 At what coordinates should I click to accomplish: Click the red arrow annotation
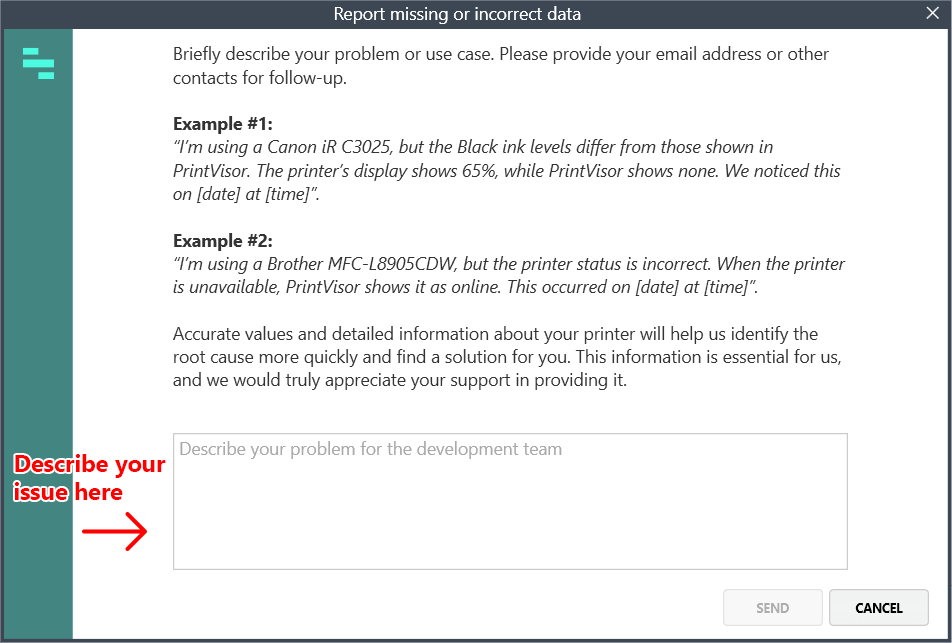point(113,532)
